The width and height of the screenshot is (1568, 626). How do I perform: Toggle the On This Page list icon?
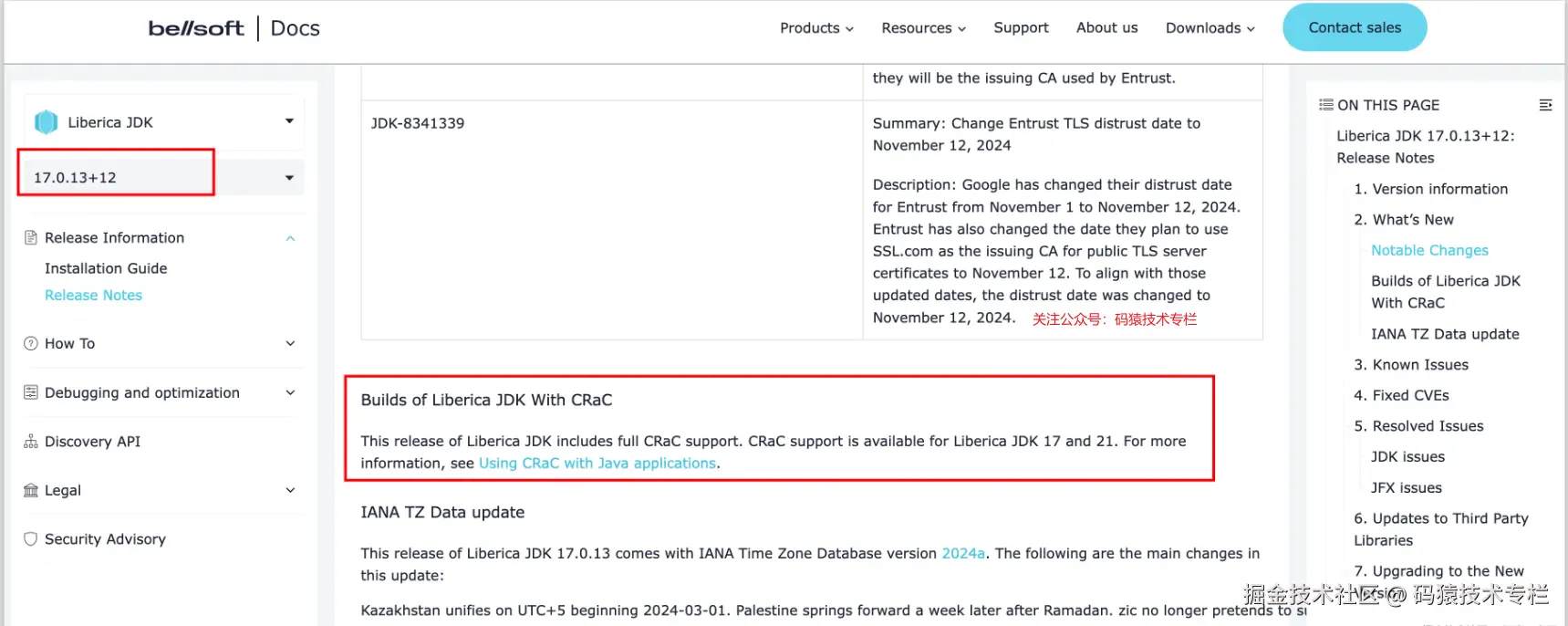(x=1545, y=105)
